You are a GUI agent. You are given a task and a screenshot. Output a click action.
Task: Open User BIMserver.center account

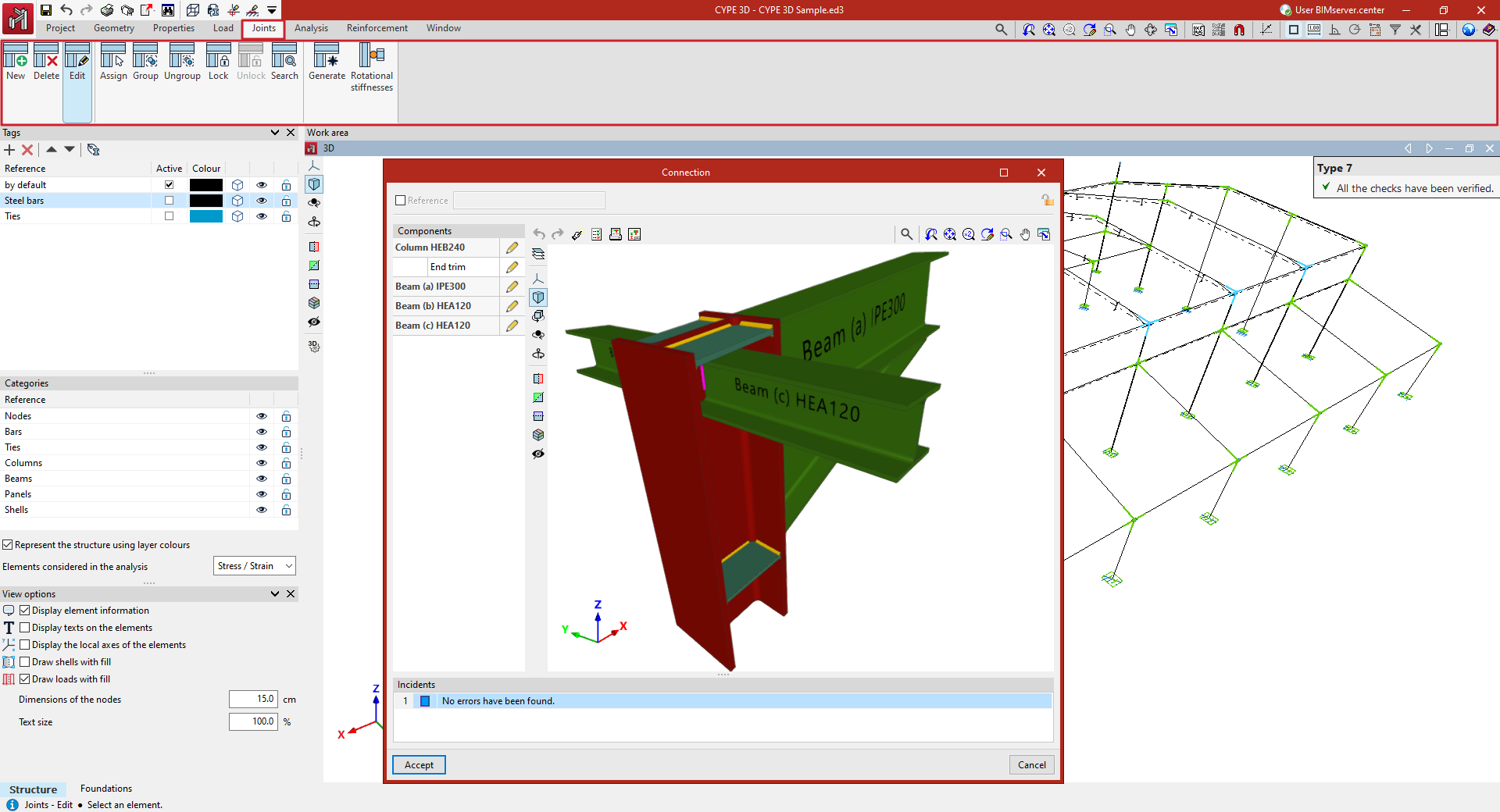coord(1332,10)
